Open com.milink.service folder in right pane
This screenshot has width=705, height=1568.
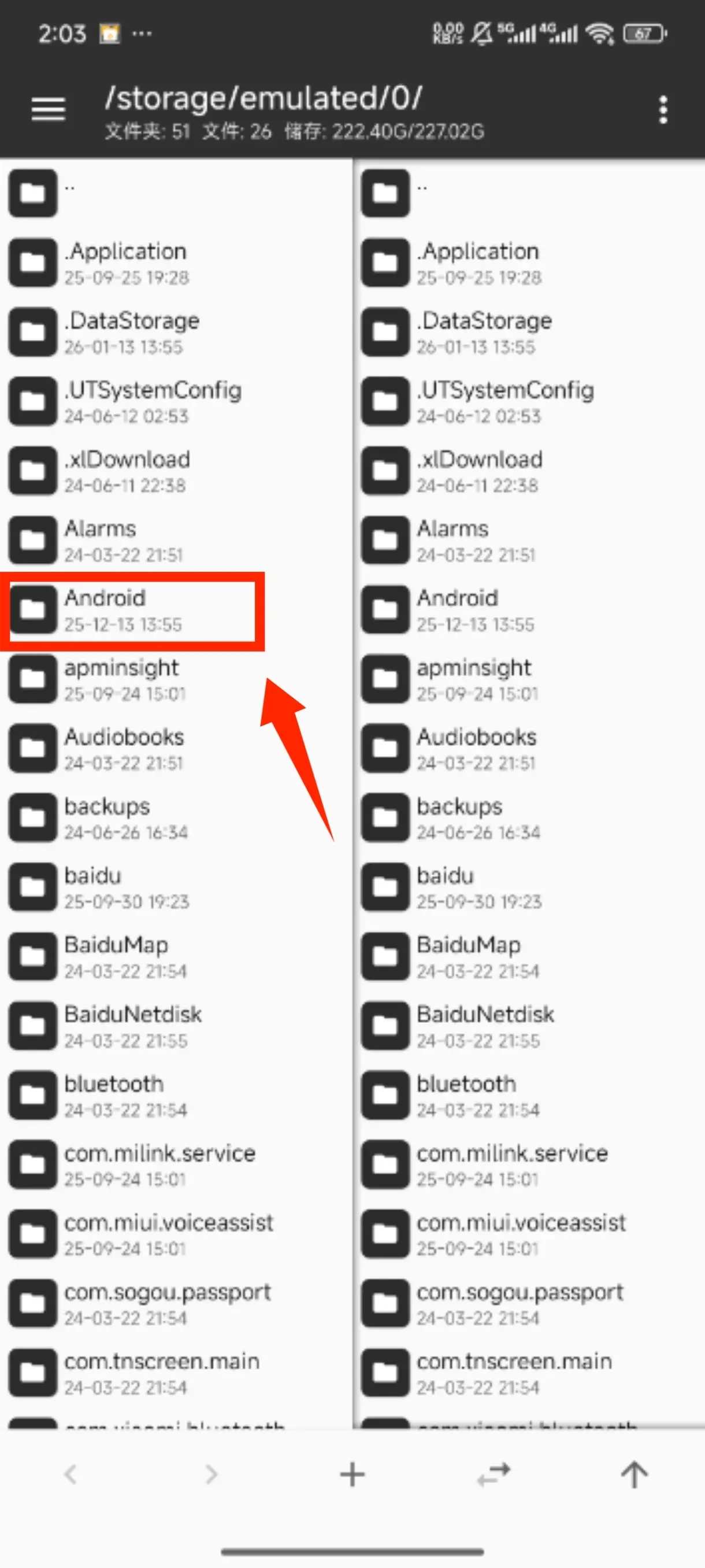click(x=529, y=1165)
